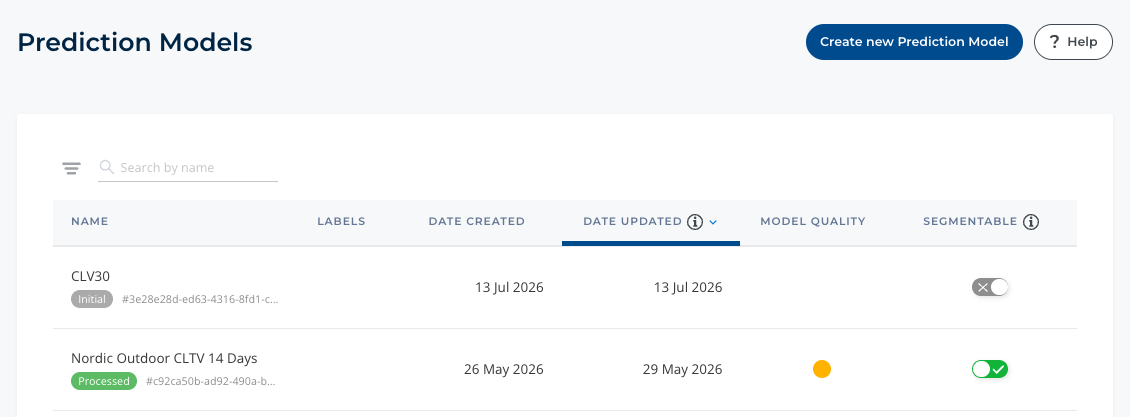Click the Labels column header
Screen dimensions: 1130x417
pyautogui.click(x=342, y=222)
